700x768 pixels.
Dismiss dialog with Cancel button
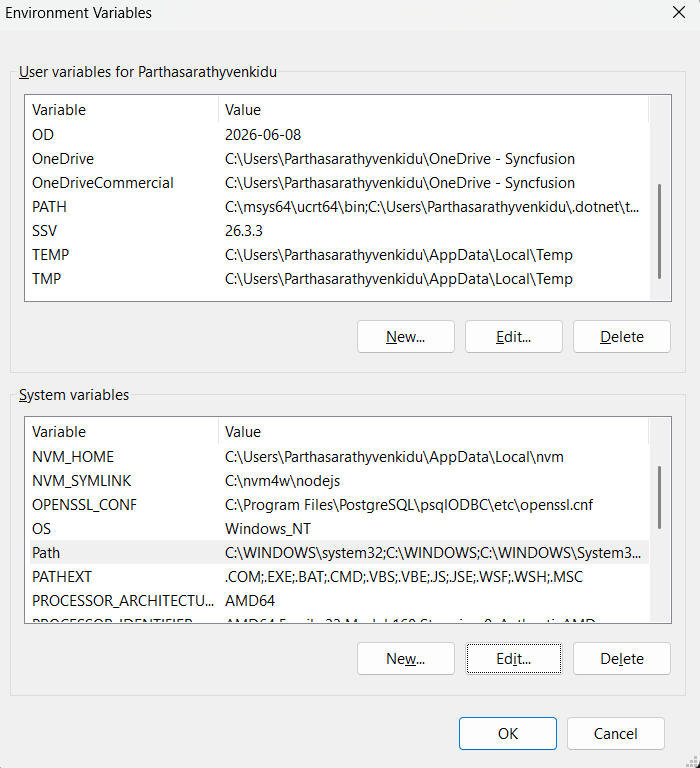[616, 734]
